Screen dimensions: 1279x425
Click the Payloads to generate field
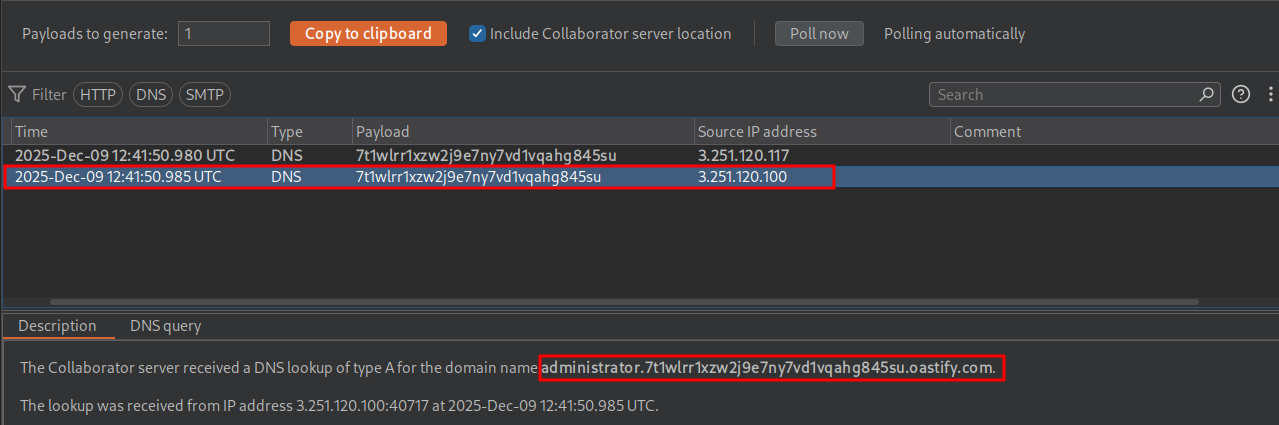(224, 34)
